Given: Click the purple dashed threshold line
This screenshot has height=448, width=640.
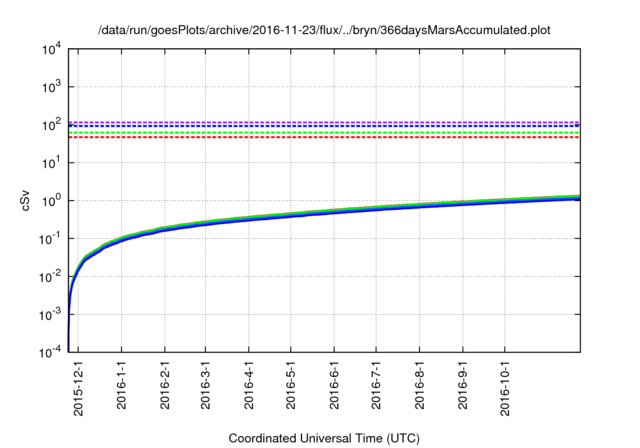Looking at the screenshot, I should 324,122.
